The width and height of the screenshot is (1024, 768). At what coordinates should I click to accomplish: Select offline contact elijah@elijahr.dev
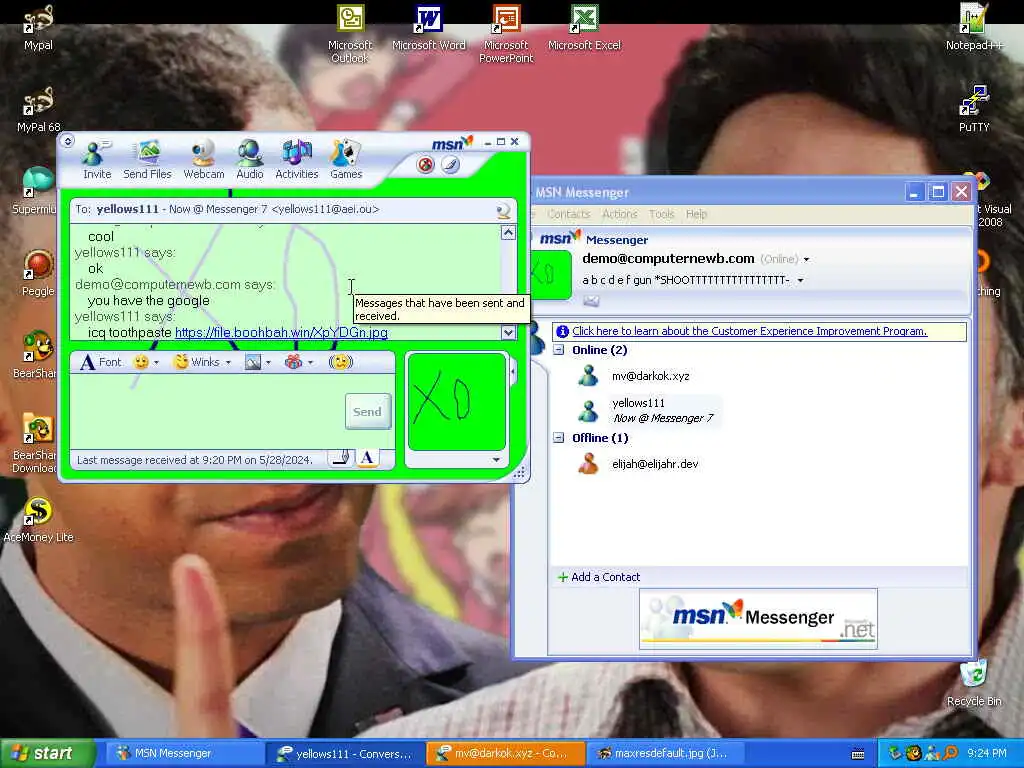[x=655, y=464]
